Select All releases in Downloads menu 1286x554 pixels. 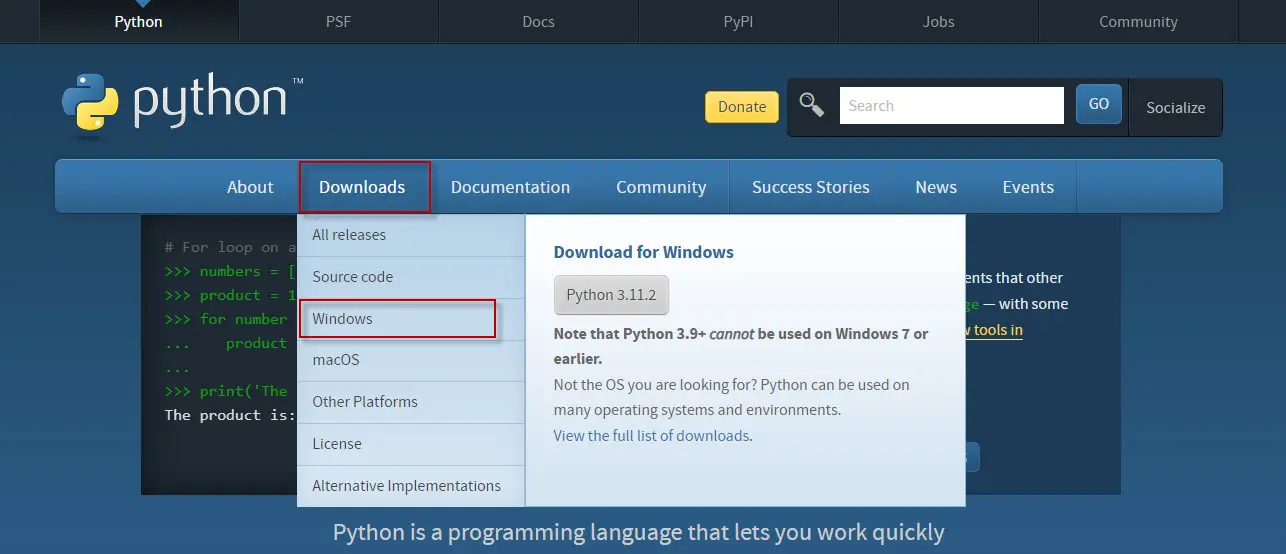411,235
